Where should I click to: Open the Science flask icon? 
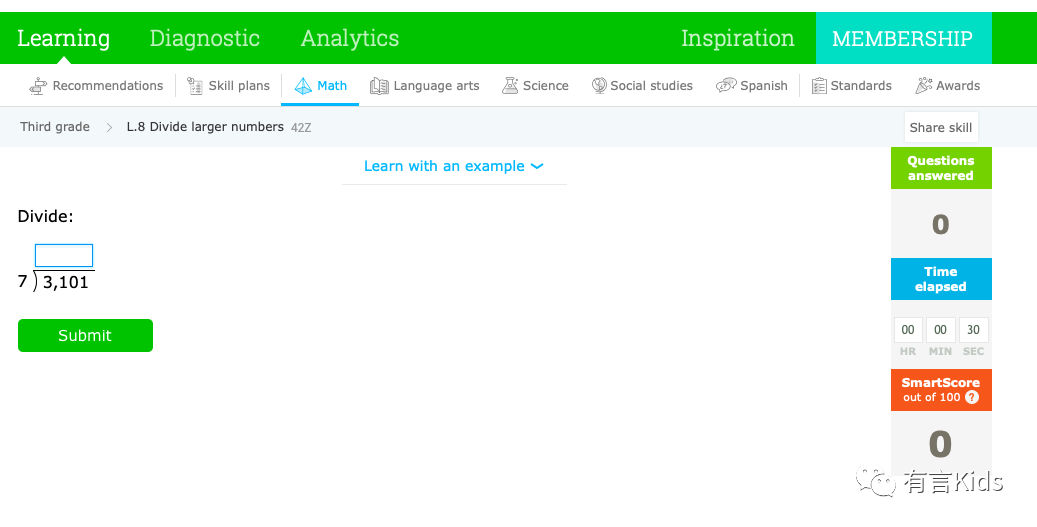click(510, 86)
